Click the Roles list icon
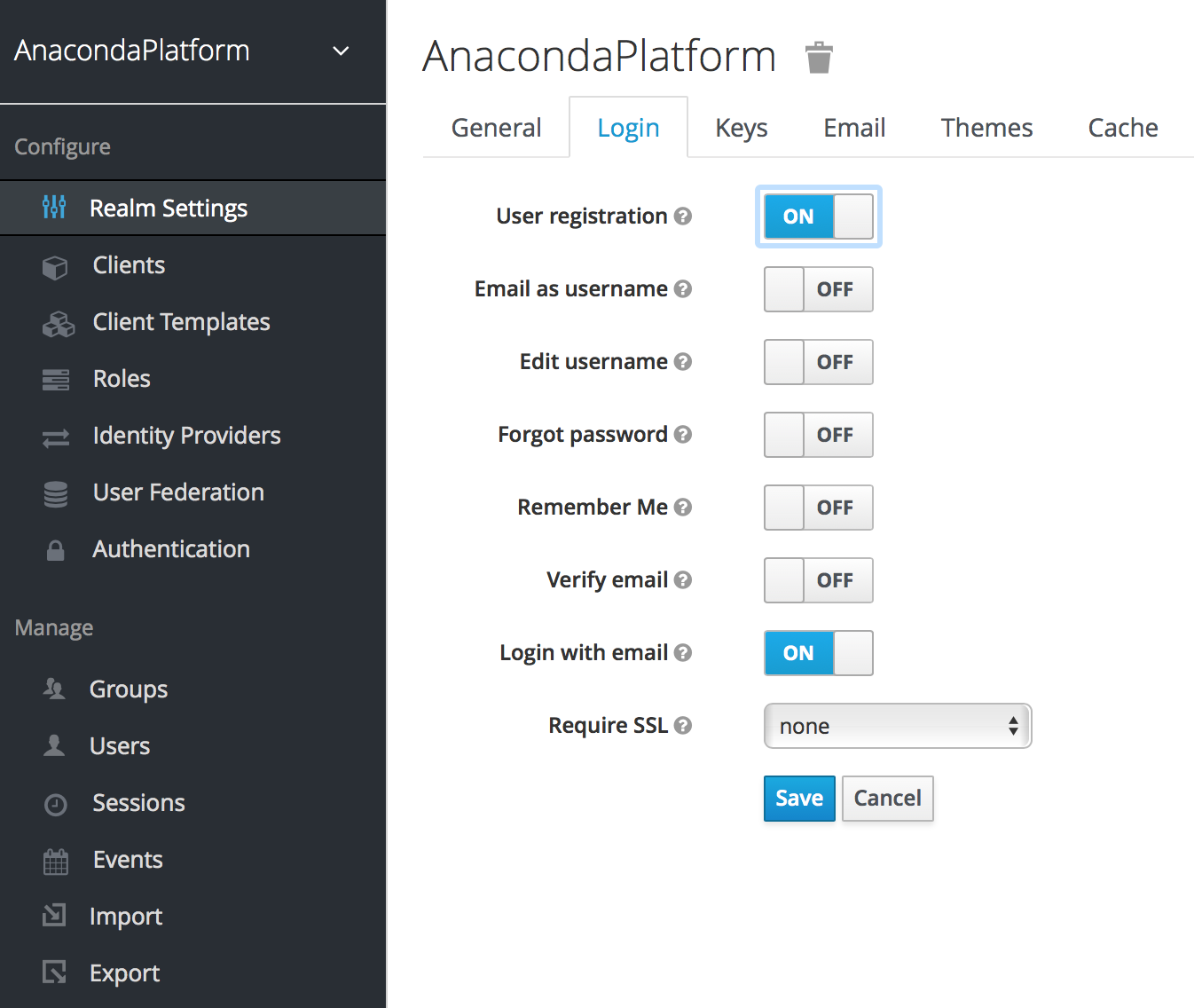 56,380
